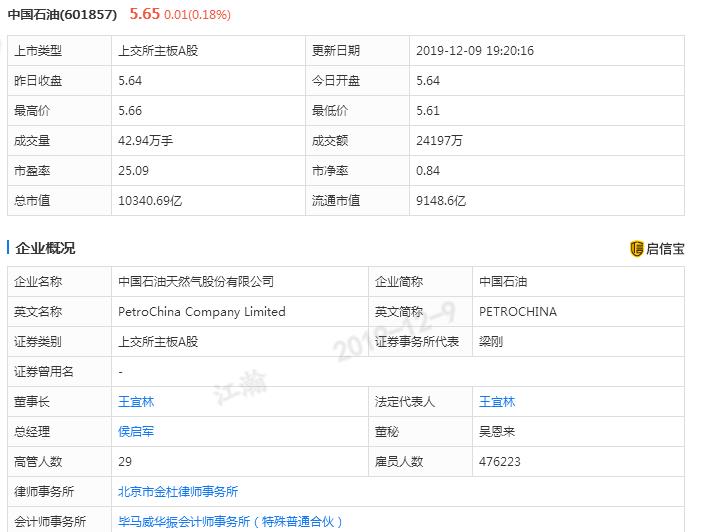The height and width of the screenshot is (532, 704).
Task: Click 今日开盘 value 5.64
Action: point(428,81)
